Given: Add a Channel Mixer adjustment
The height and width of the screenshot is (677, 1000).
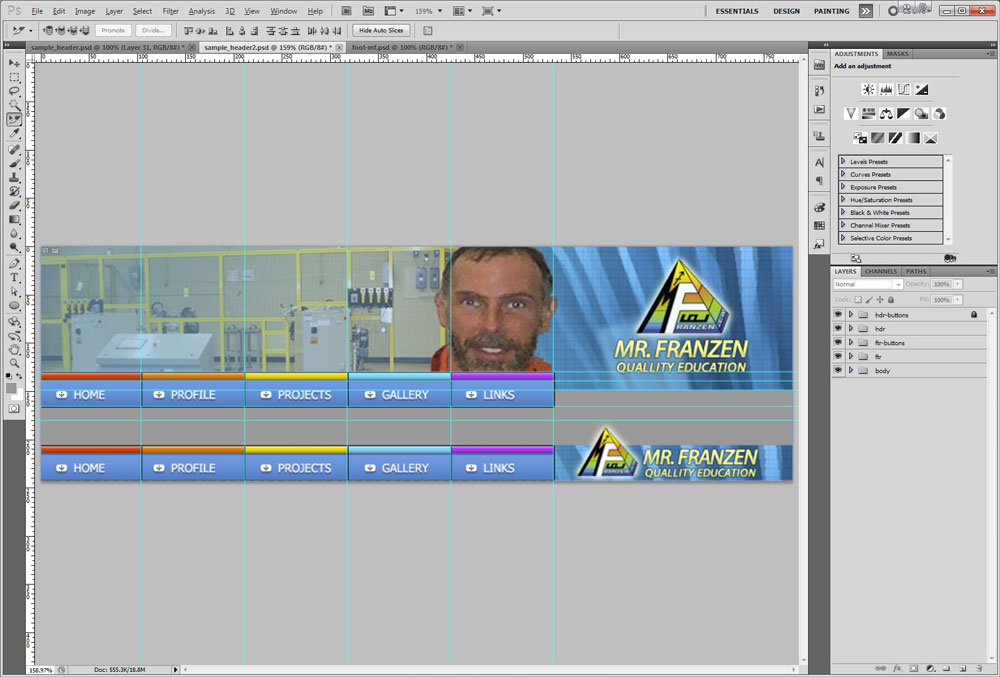Looking at the screenshot, I should (939, 113).
